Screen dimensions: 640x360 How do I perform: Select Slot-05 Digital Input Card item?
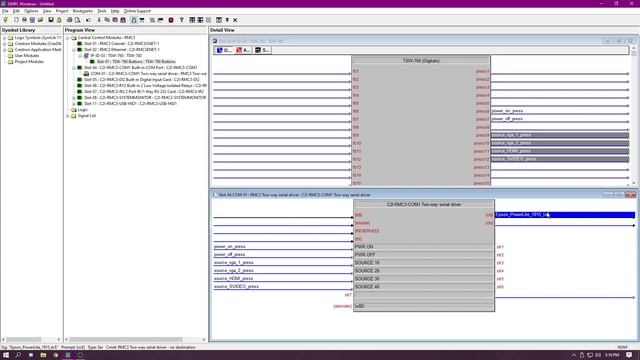pos(142,80)
